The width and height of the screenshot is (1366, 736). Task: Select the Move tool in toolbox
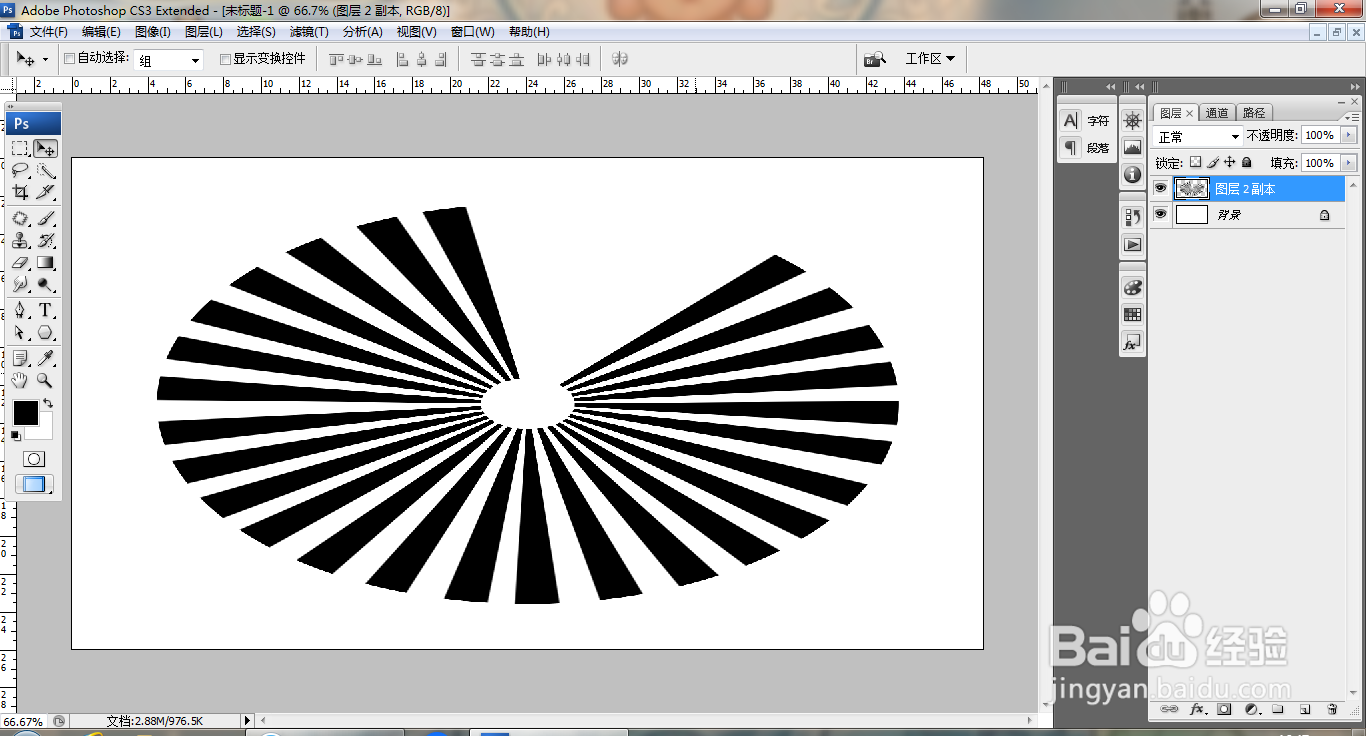click(x=45, y=148)
